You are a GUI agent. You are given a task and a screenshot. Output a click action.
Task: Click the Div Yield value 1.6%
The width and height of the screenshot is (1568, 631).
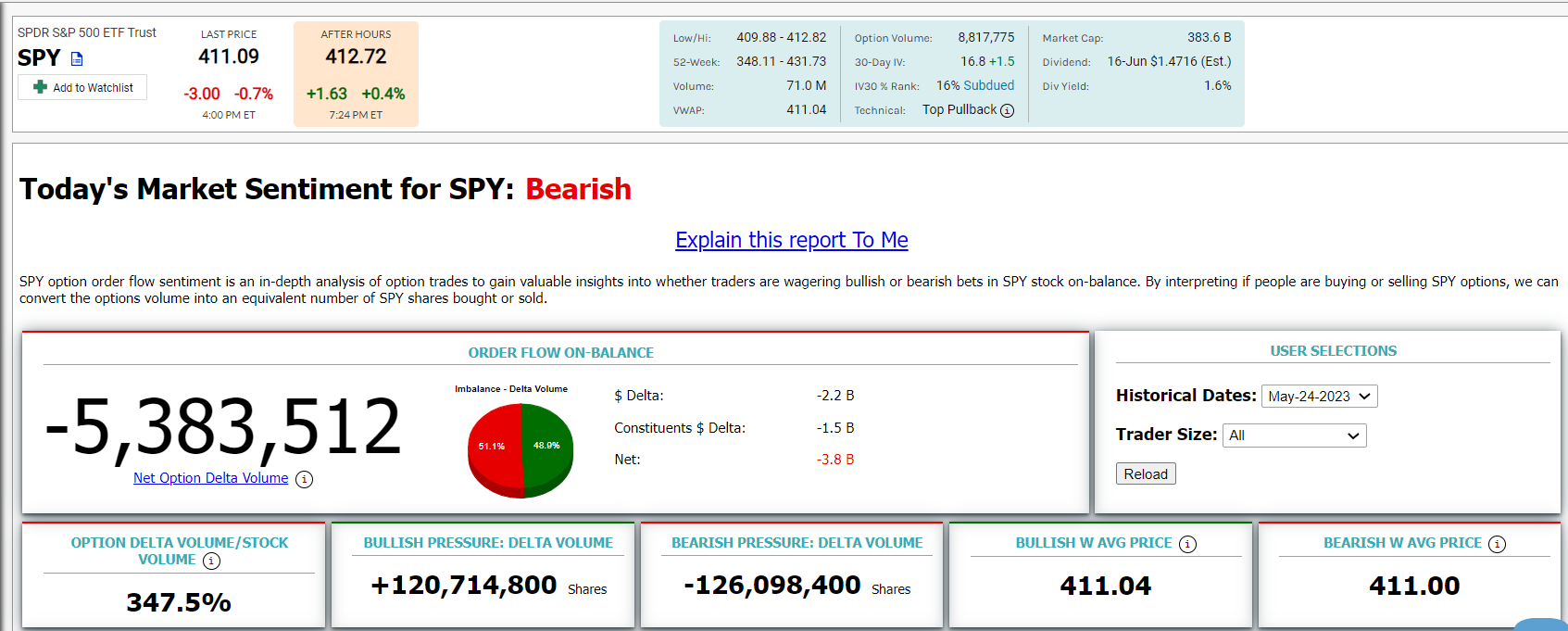pos(1218,85)
